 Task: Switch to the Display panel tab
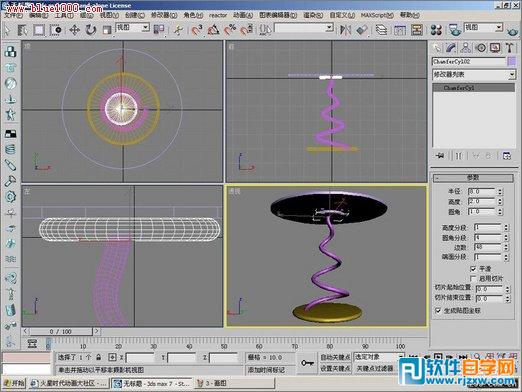(x=495, y=48)
